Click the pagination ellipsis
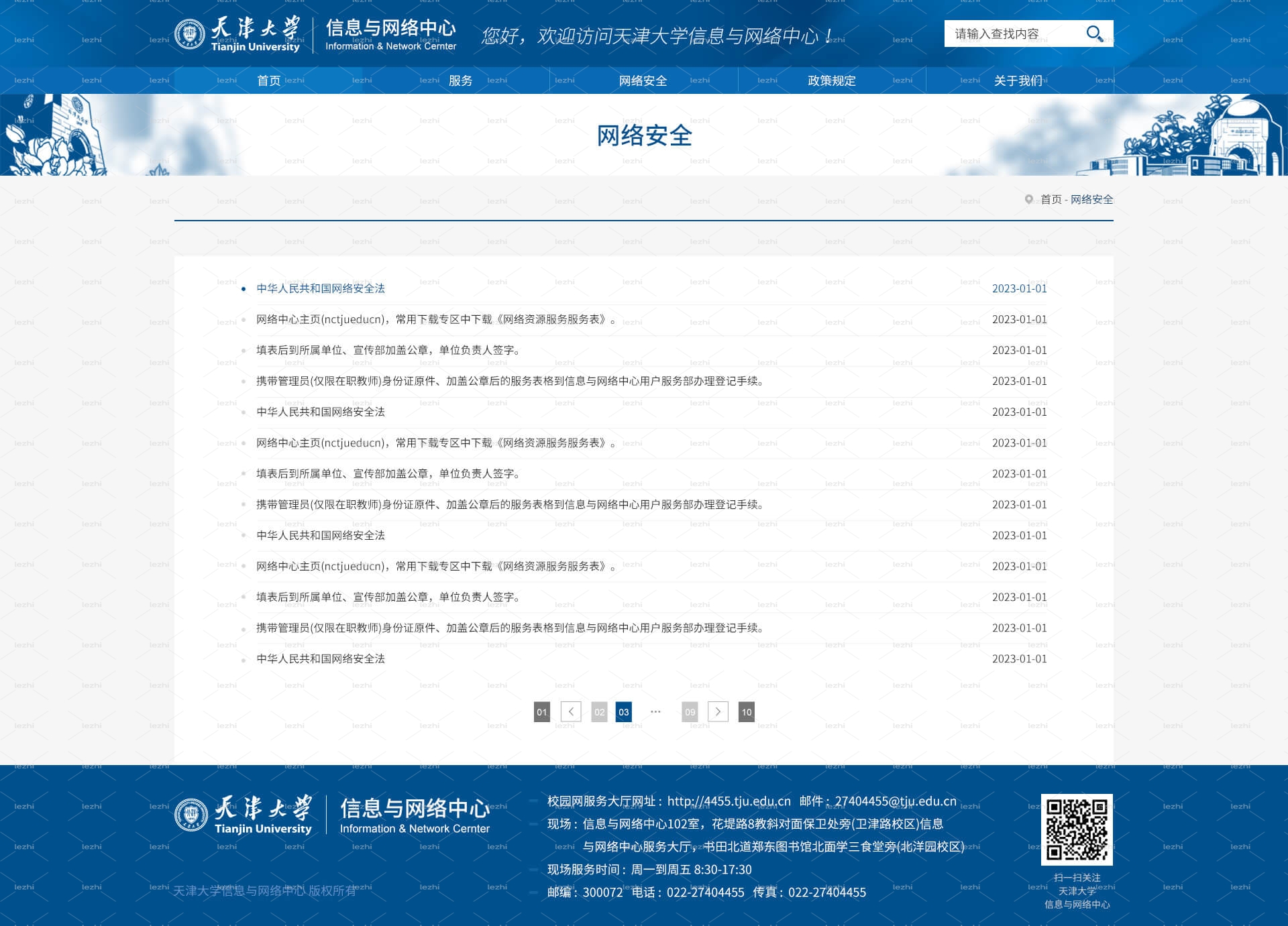1288x926 pixels. 655,712
